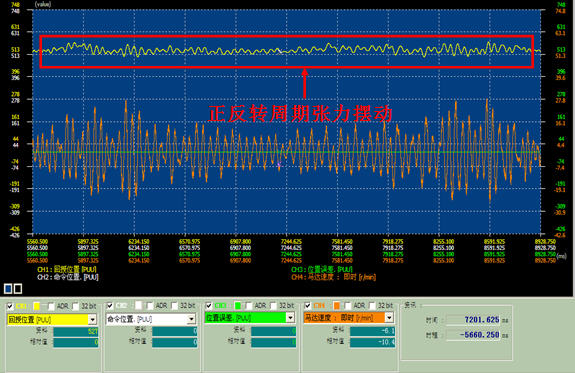Click the CH1 data value field

coord(76,332)
